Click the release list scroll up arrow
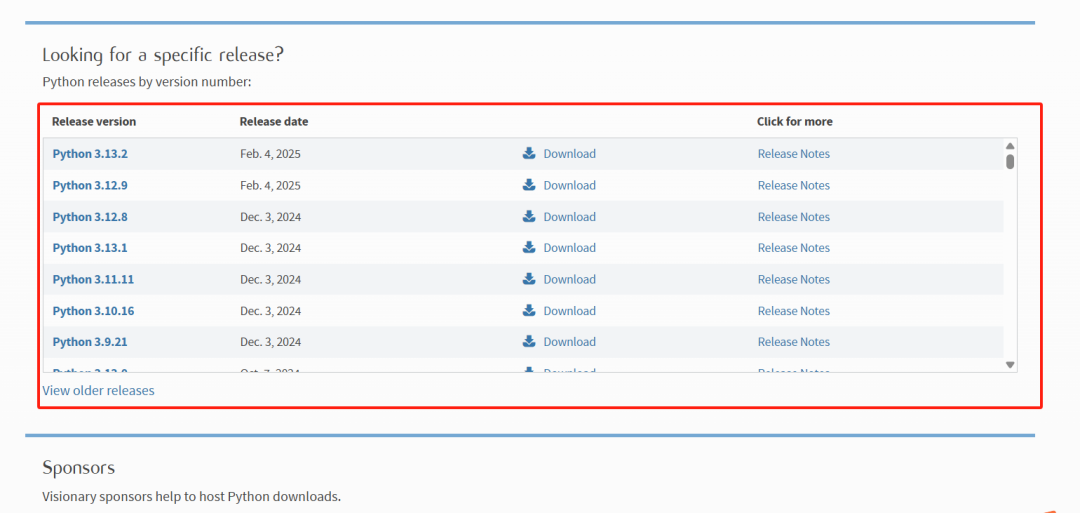The height and width of the screenshot is (513, 1080). [x=1010, y=146]
